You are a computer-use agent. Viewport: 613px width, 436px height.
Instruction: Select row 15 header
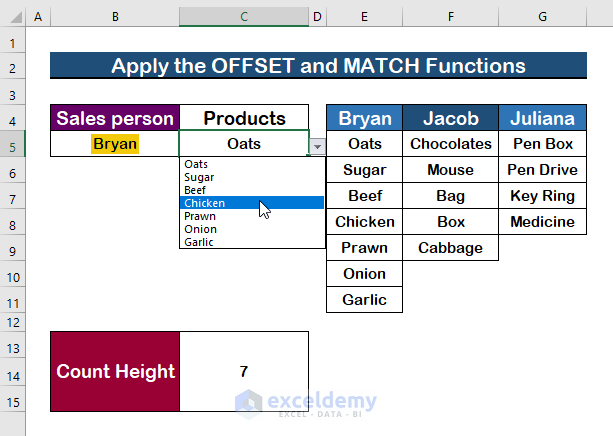[x=13, y=399]
